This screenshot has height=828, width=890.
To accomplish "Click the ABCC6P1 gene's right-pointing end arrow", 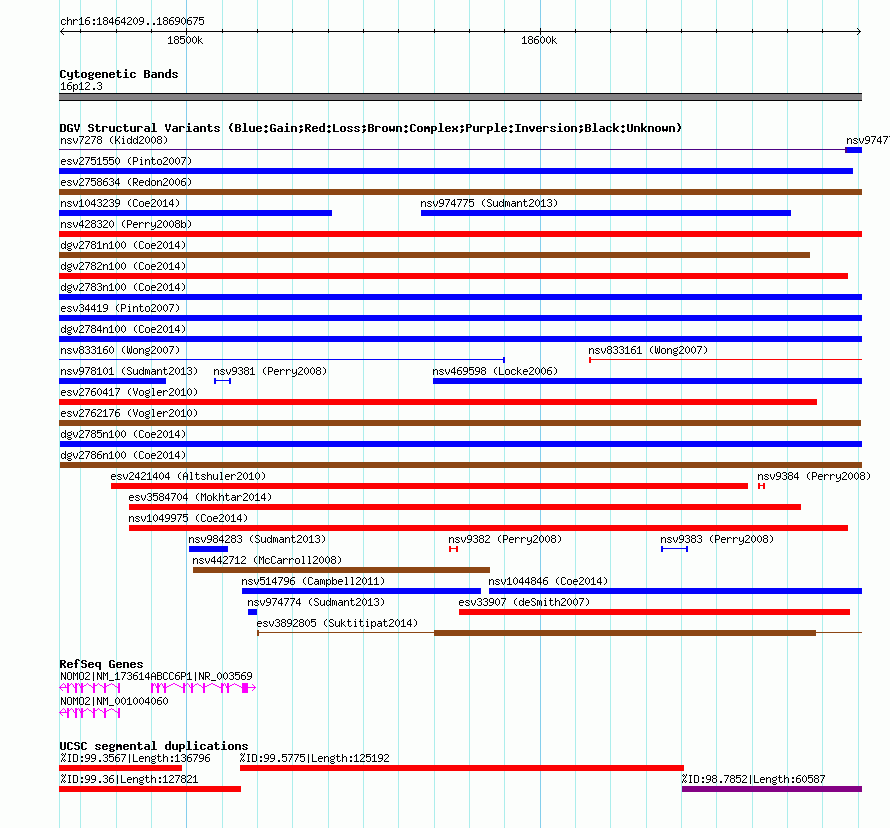I will (x=253, y=688).
